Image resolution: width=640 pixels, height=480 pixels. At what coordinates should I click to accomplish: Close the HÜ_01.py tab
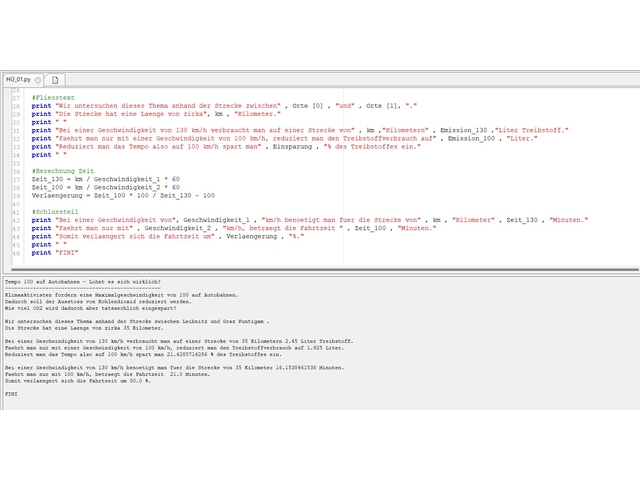click(38, 80)
